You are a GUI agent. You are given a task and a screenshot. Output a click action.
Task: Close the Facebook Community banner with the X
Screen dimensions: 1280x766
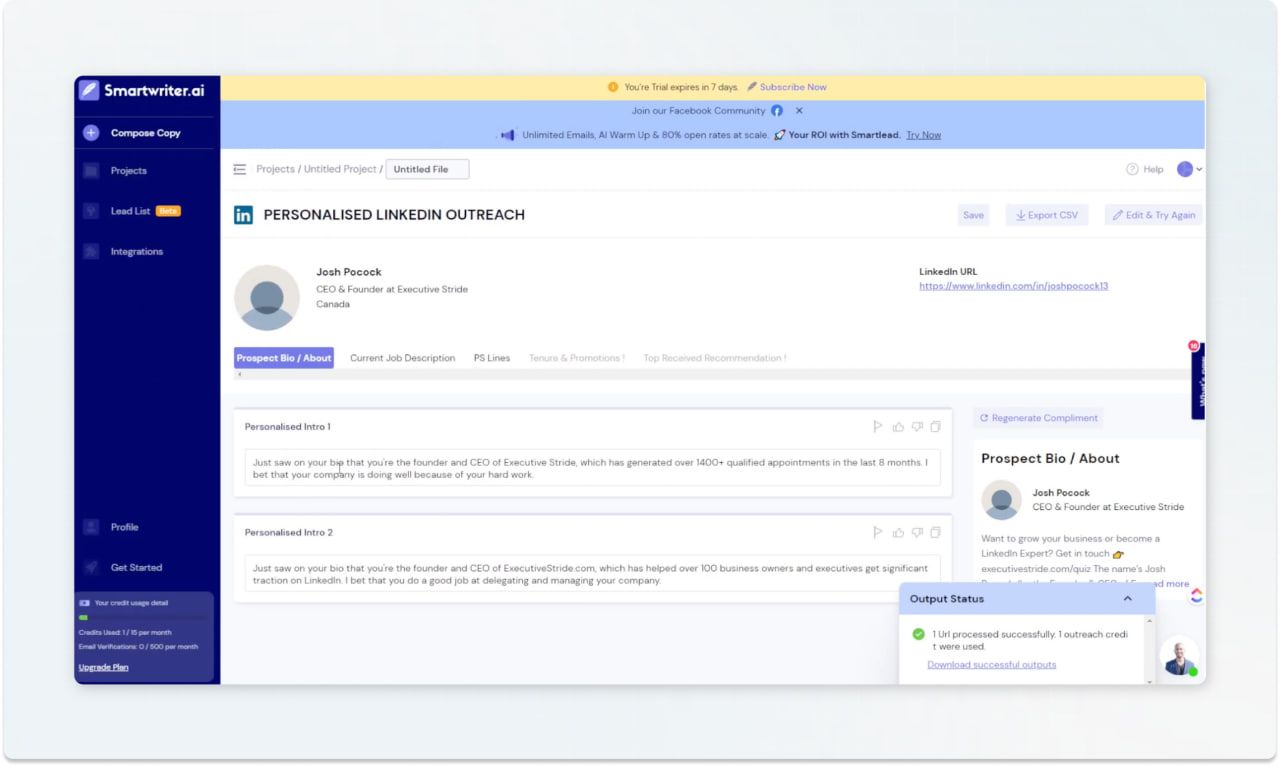[x=799, y=111]
